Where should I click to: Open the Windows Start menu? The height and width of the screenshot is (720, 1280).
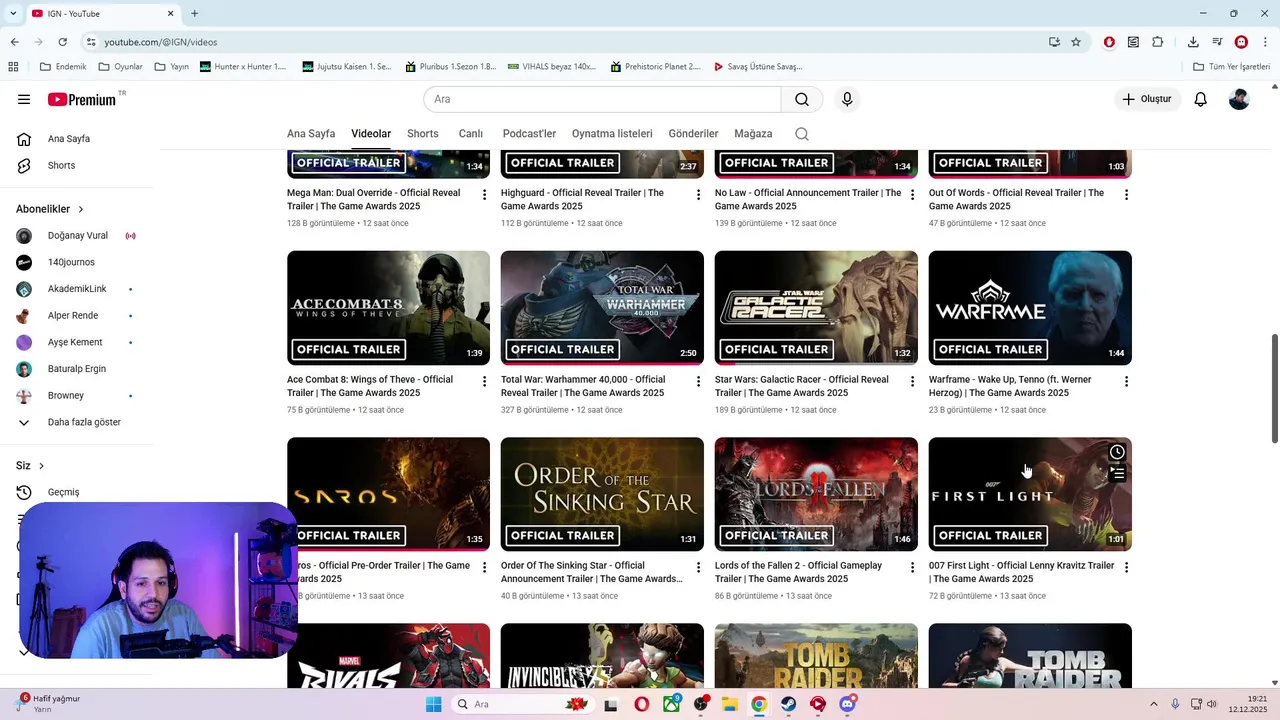(434, 704)
